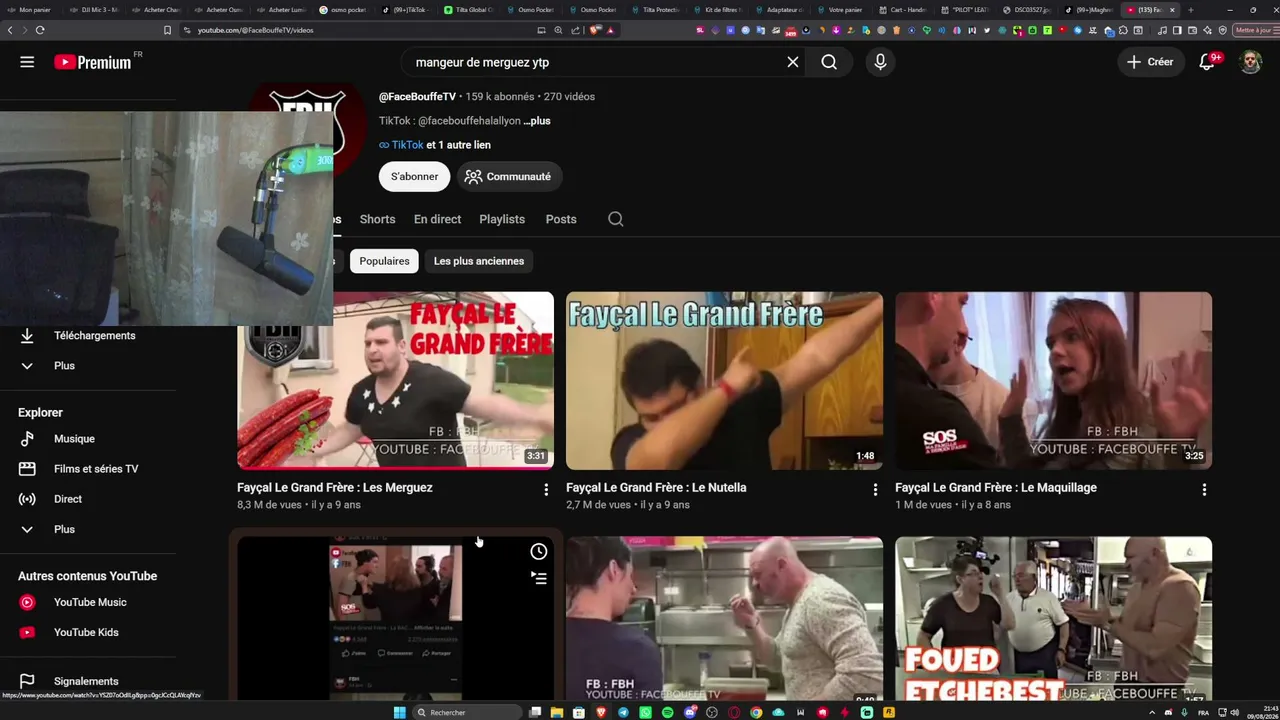
Task: Open the three-dot menu for Les Merguez video
Action: click(x=546, y=490)
